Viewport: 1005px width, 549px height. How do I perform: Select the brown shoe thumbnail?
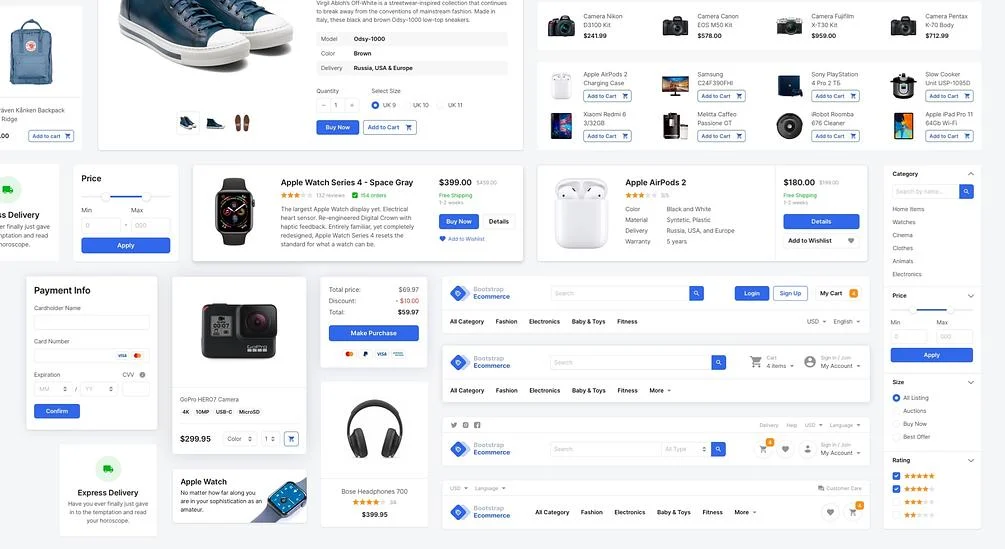(242, 122)
